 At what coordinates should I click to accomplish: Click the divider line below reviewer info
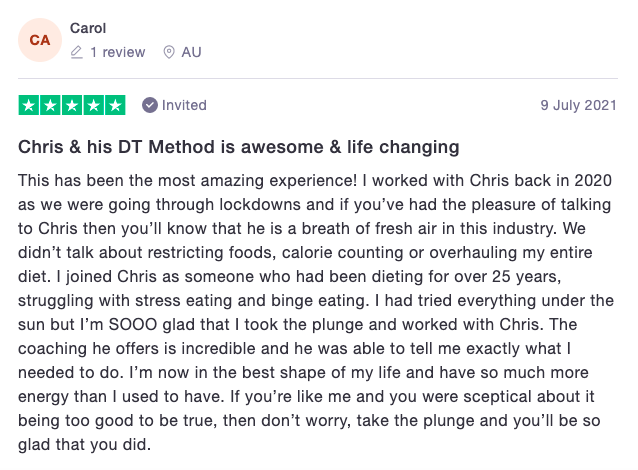pos(318,78)
